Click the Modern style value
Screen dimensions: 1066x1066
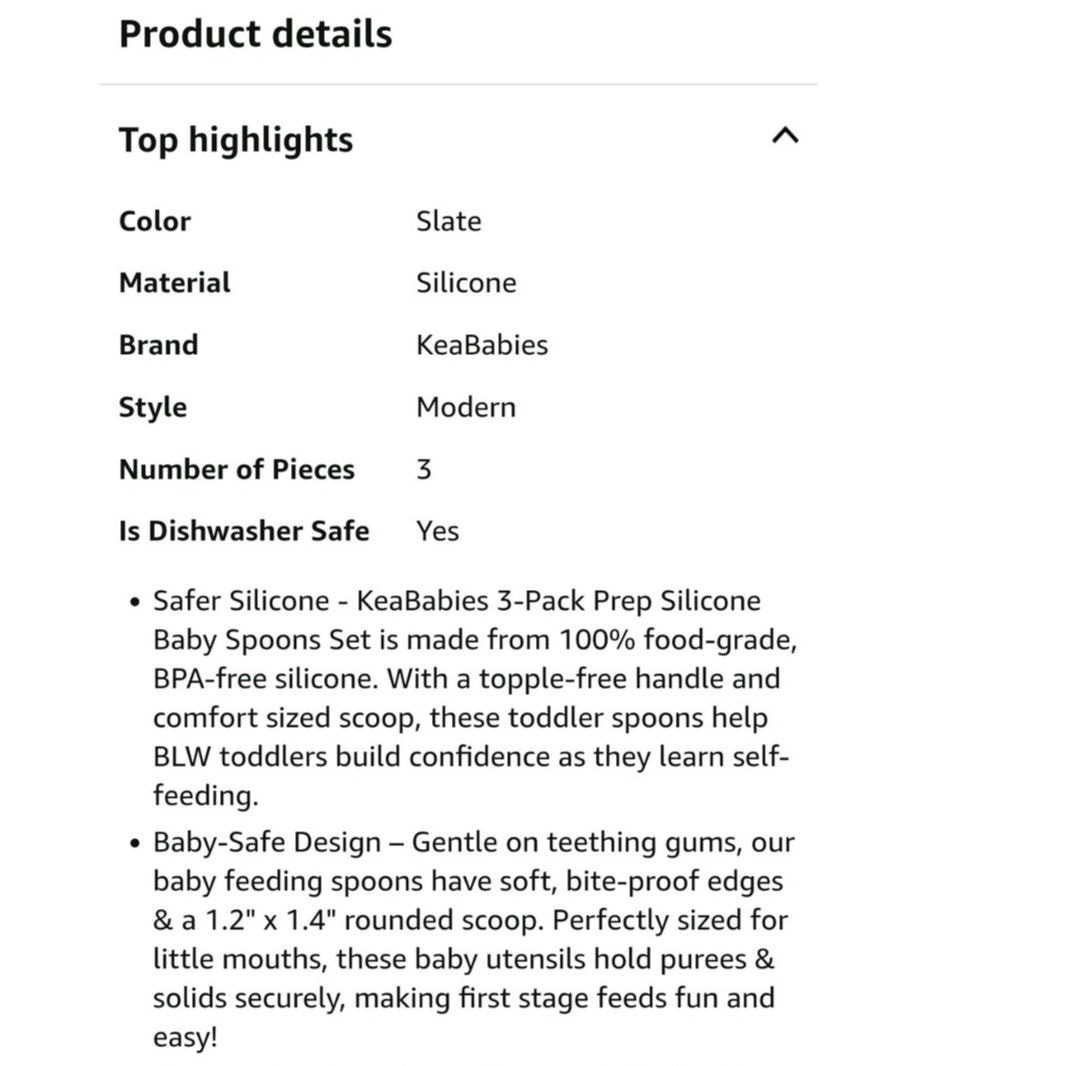pyautogui.click(x=466, y=407)
